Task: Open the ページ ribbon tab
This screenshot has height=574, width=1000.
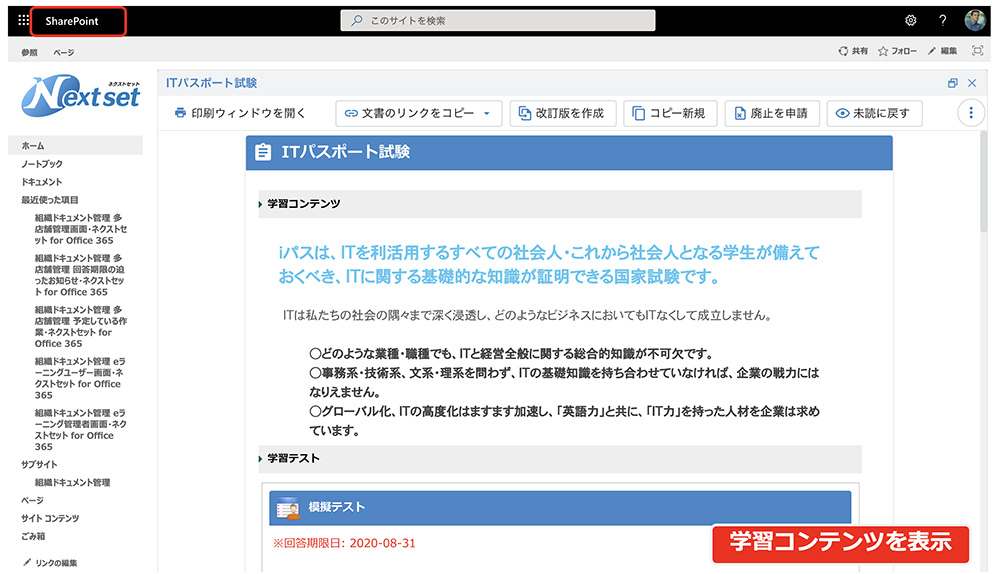Action: (64, 52)
